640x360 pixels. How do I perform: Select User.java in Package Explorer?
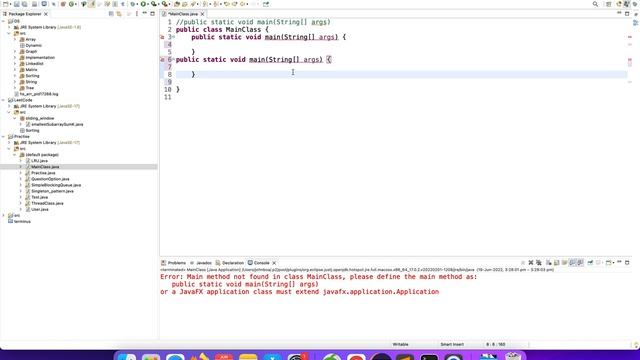click(40, 209)
